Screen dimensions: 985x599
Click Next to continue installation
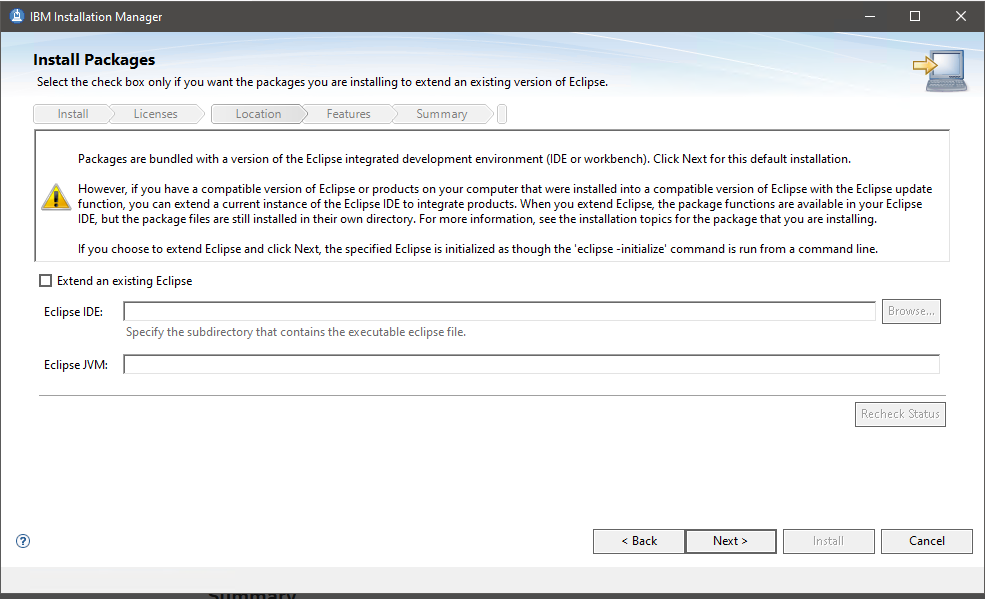[x=730, y=541]
